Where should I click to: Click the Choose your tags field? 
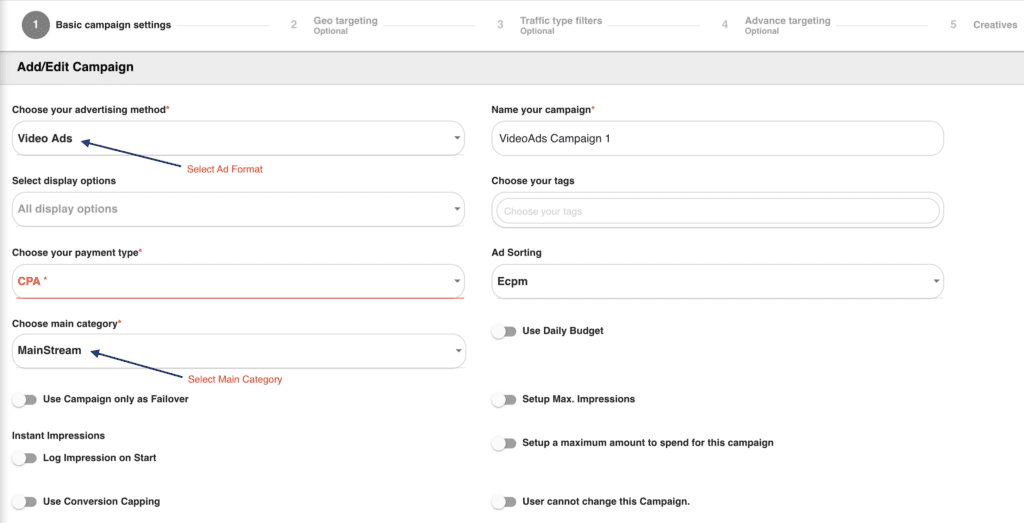[717, 211]
